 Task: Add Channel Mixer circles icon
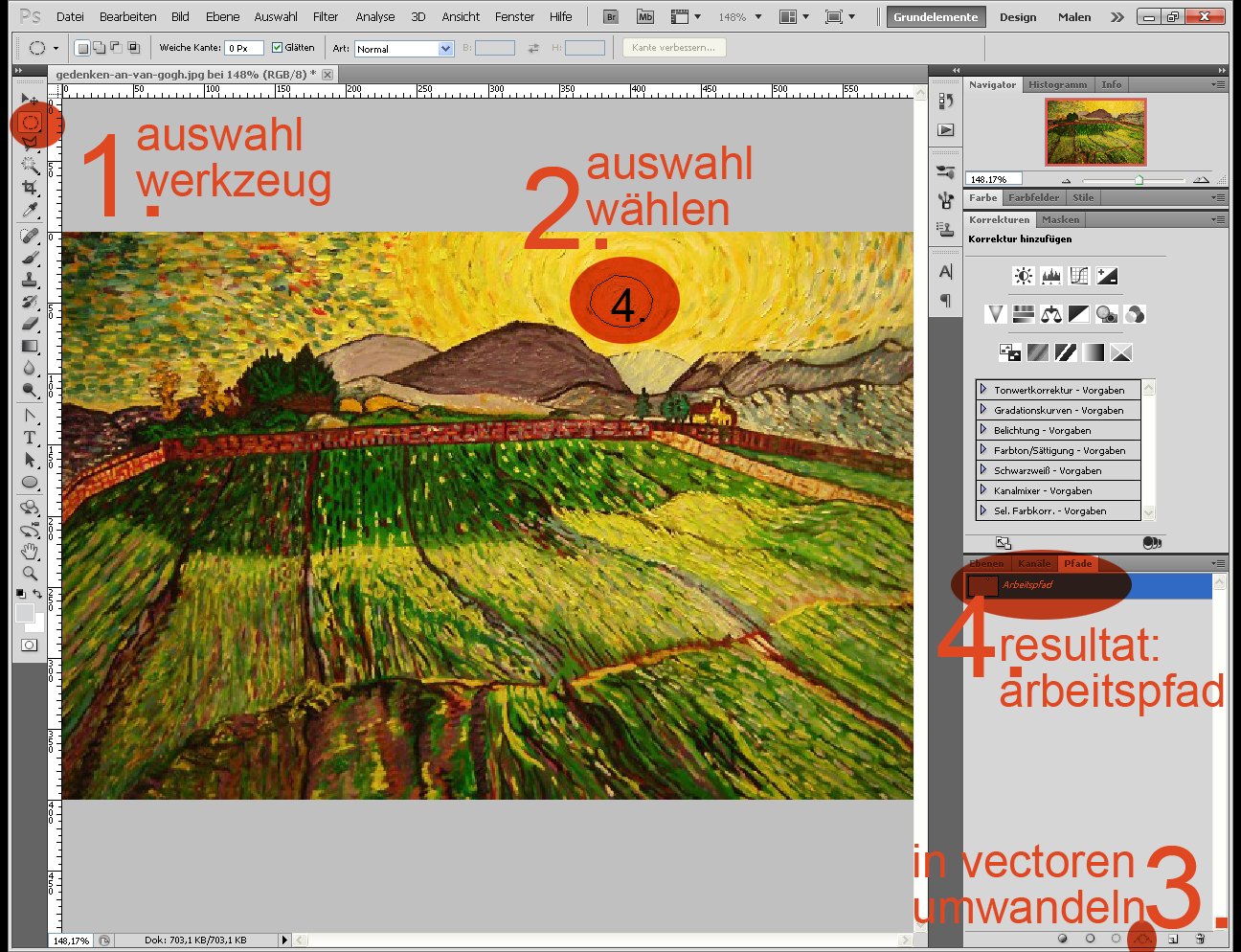click(x=1135, y=314)
